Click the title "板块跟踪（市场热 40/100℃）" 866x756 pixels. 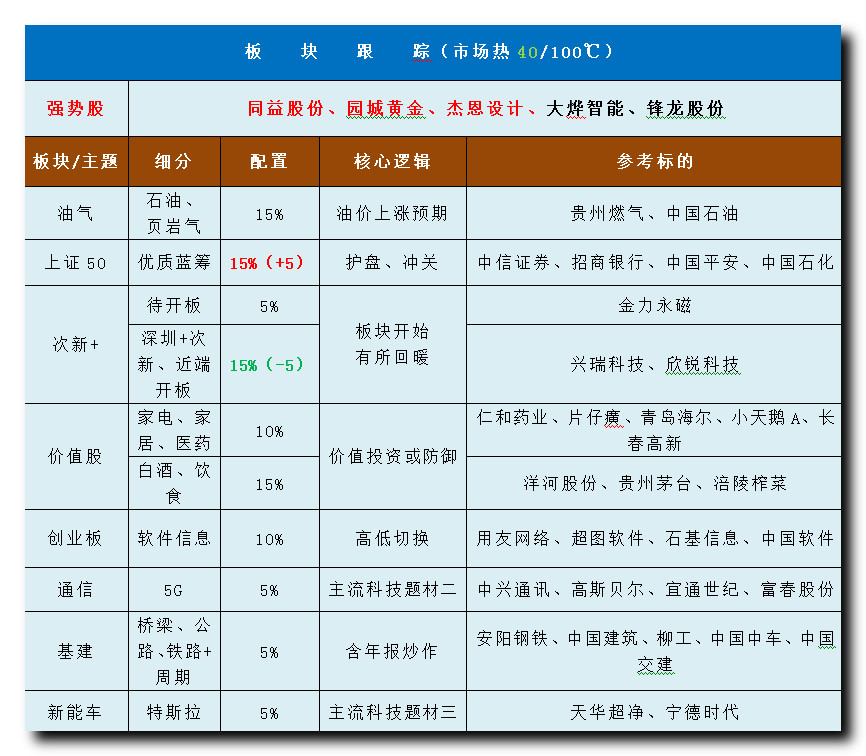pos(429,51)
